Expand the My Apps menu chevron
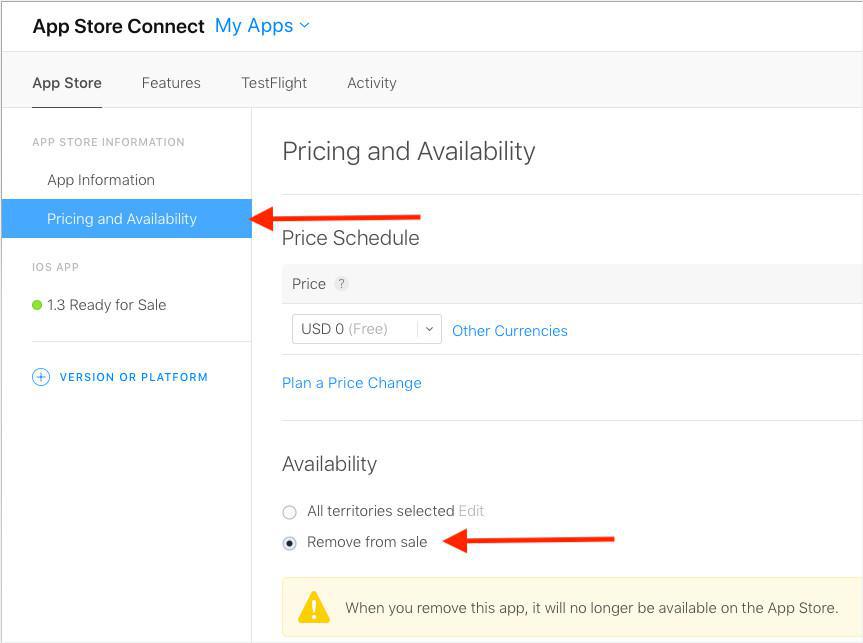 point(305,25)
